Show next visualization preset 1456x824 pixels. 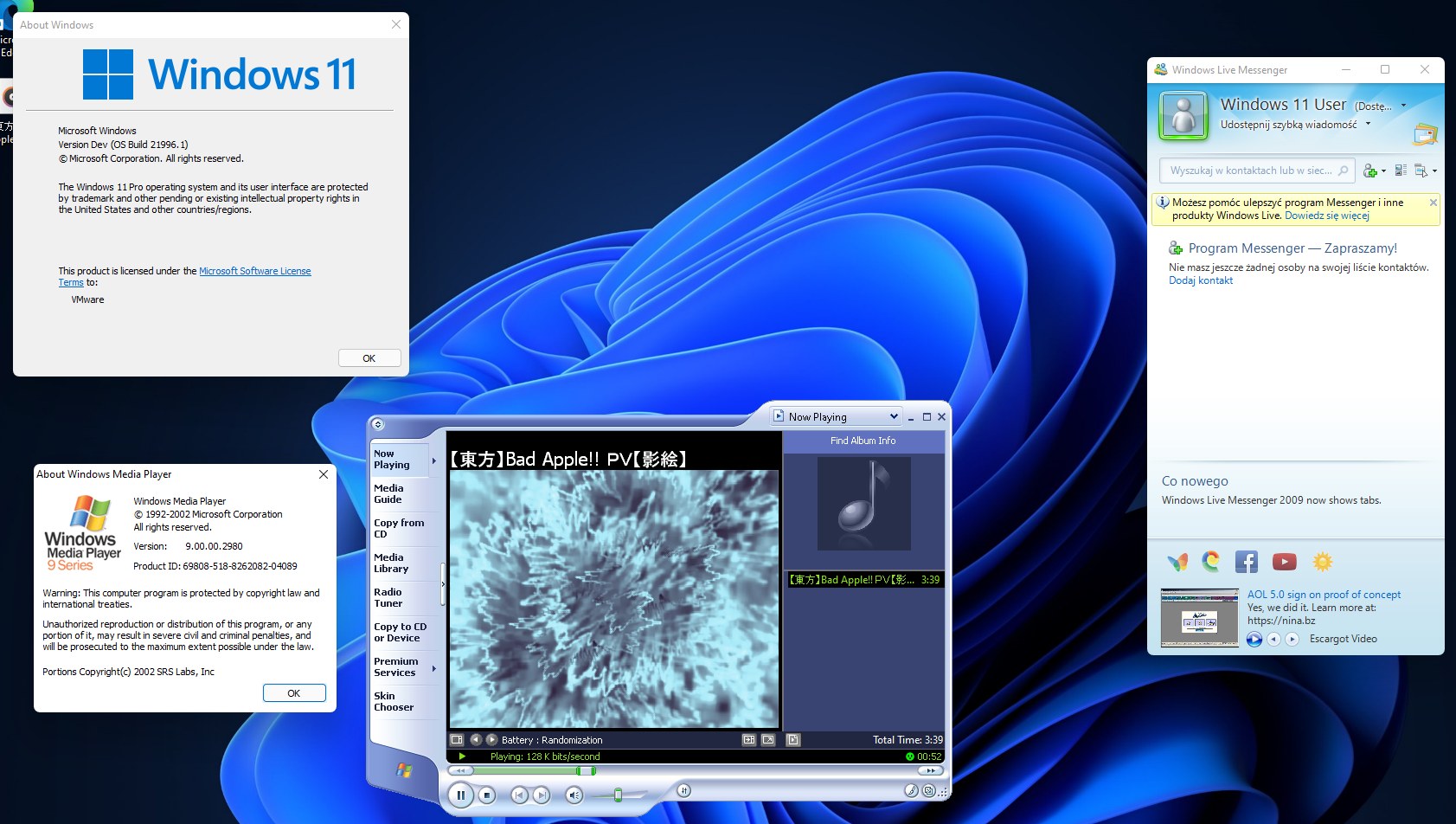tap(491, 740)
